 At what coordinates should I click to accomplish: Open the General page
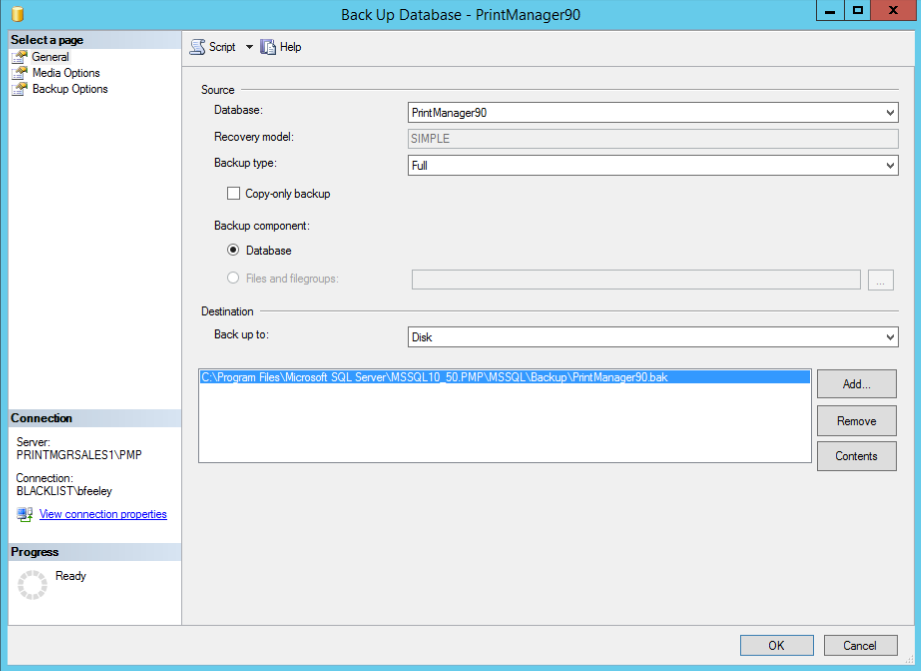pyautogui.click(x=51, y=57)
